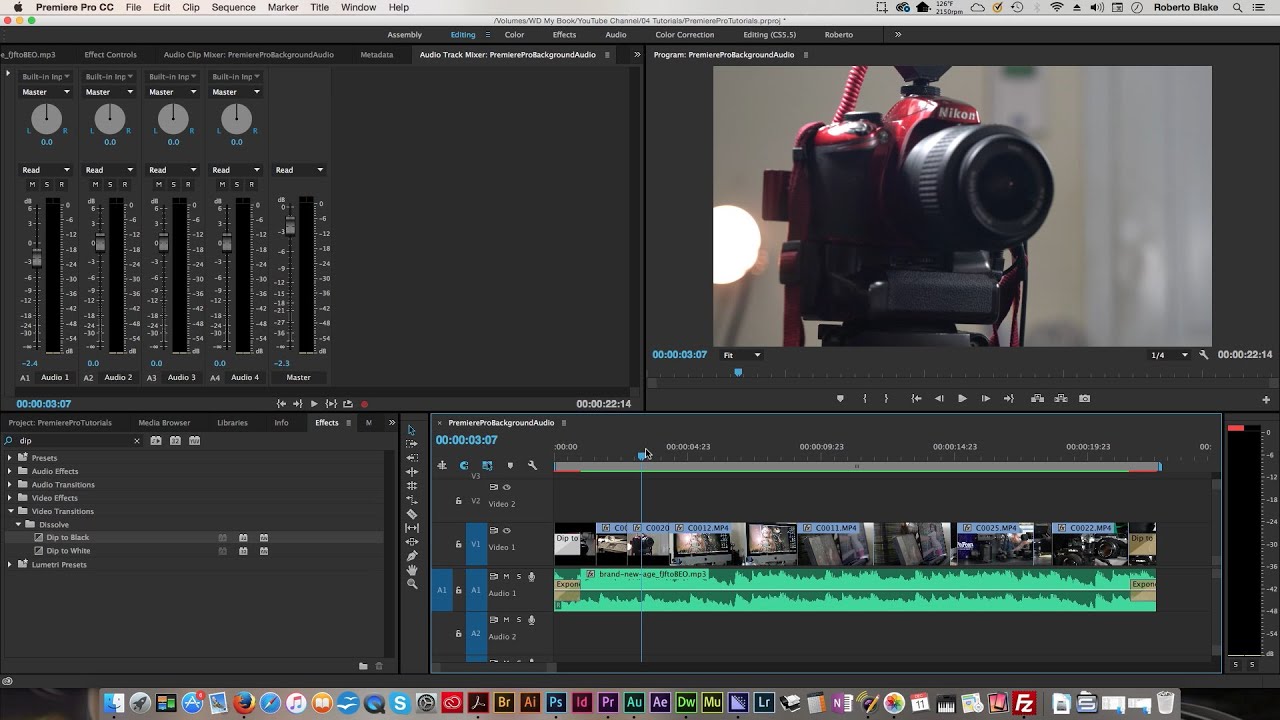Open the Effect Controls tab
The width and height of the screenshot is (1280, 720).
tap(110, 55)
